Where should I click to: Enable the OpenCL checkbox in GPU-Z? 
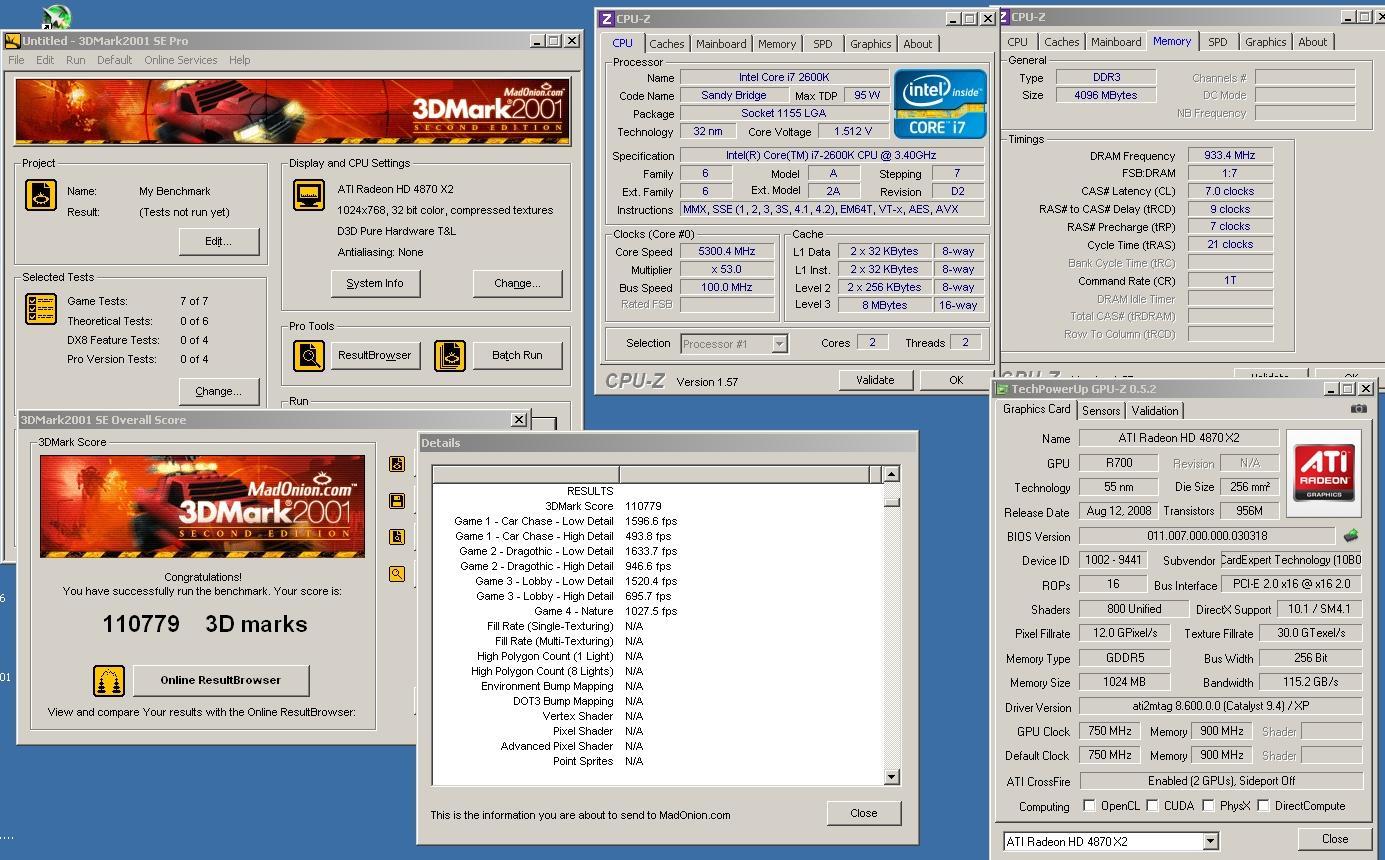click(x=1089, y=806)
